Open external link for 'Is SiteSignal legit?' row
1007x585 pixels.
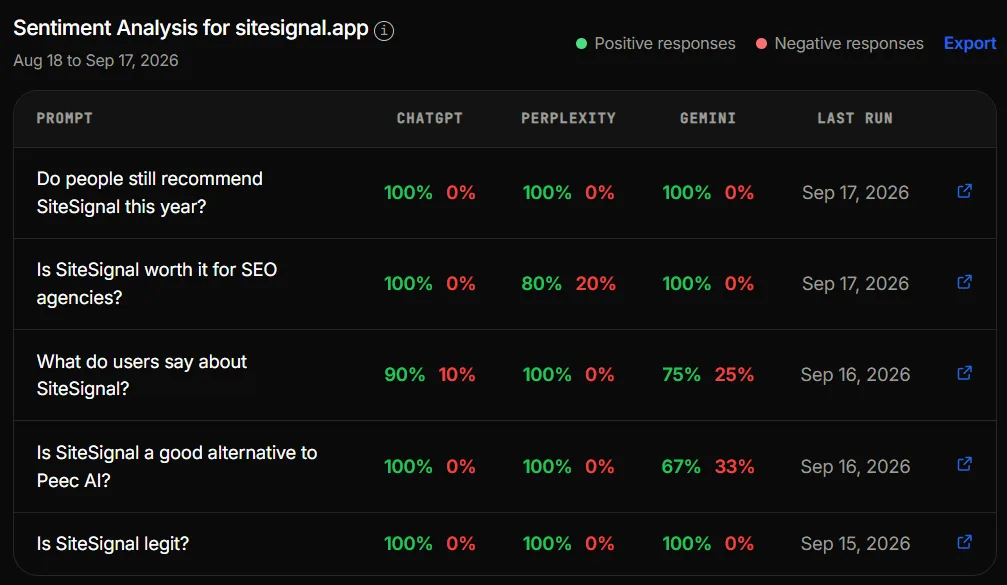pyautogui.click(x=964, y=543)
